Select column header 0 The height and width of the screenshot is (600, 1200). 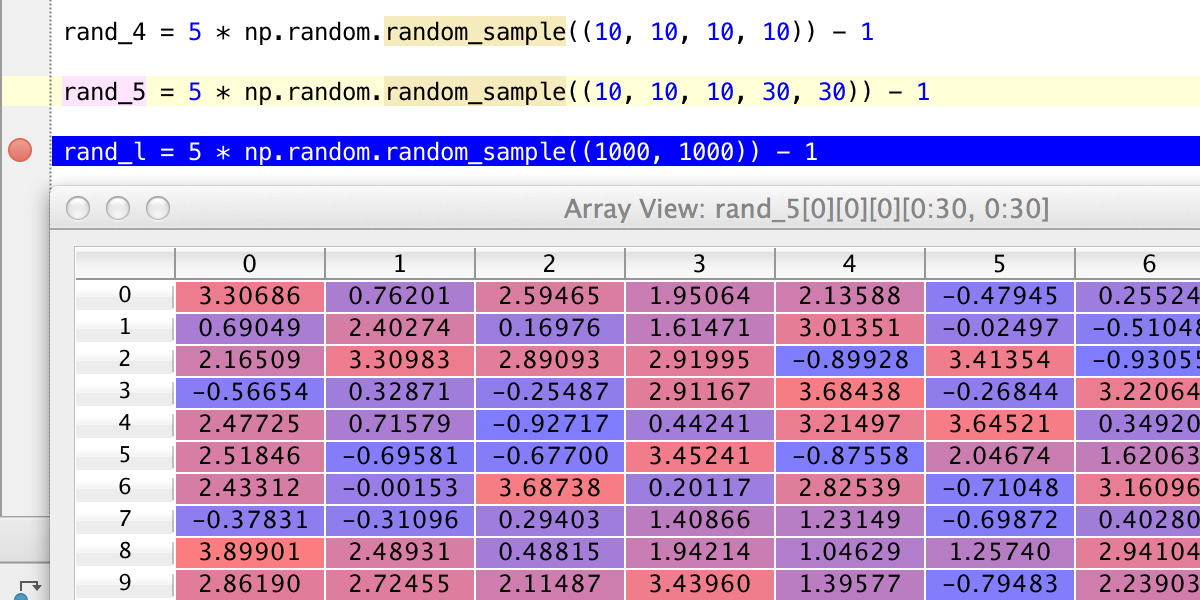pos(250,264)
